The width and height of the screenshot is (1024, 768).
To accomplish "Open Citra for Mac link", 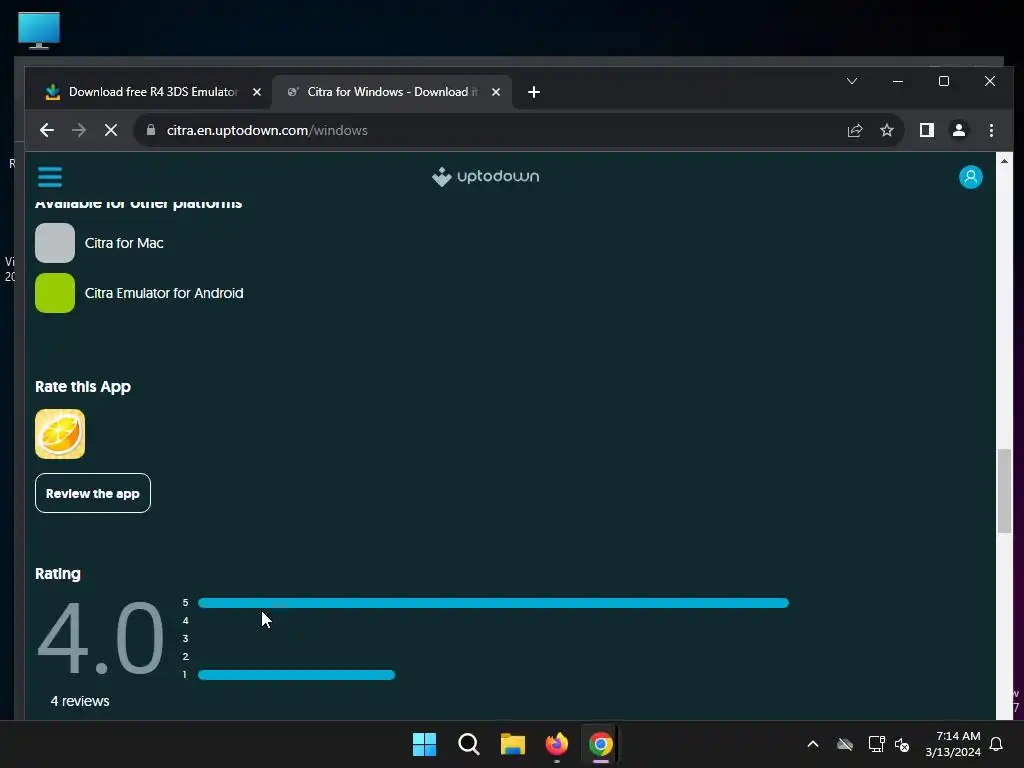I will (x=124, y=243).
